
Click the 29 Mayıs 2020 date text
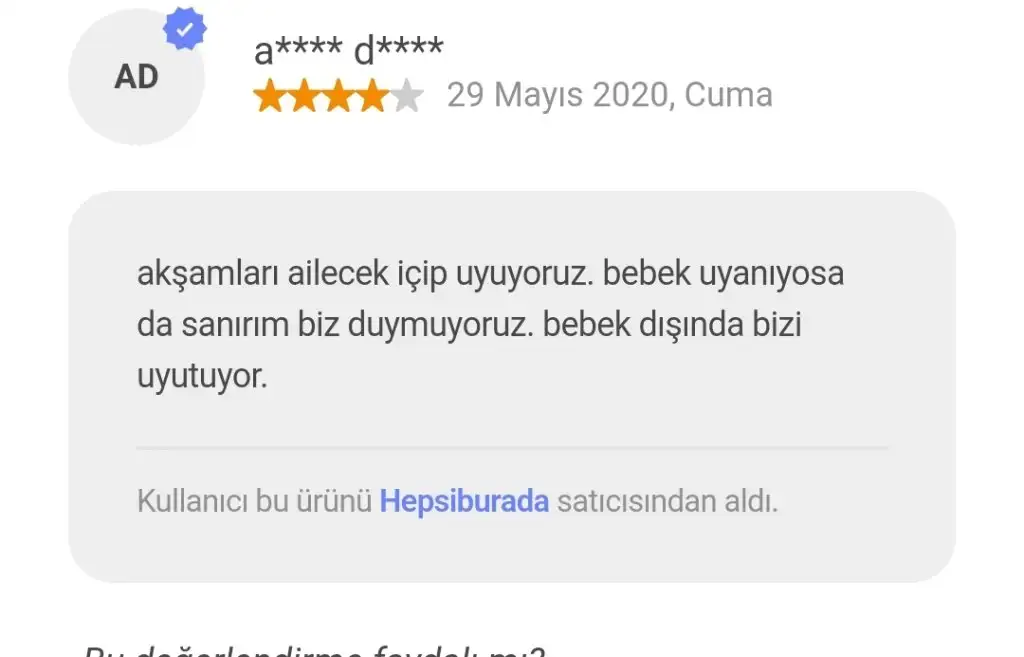[x=560, y=95]
